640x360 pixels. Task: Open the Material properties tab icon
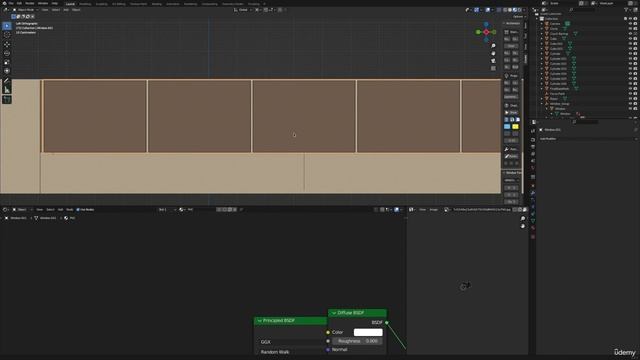point(533,228)
